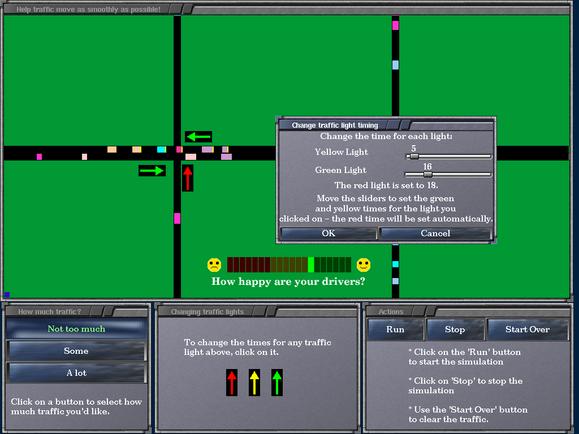Click the Yellow Light slider handle
Image resolution: width=579 pixels, height=434 pixels.
pyautogui.click(x=414, y=157)
